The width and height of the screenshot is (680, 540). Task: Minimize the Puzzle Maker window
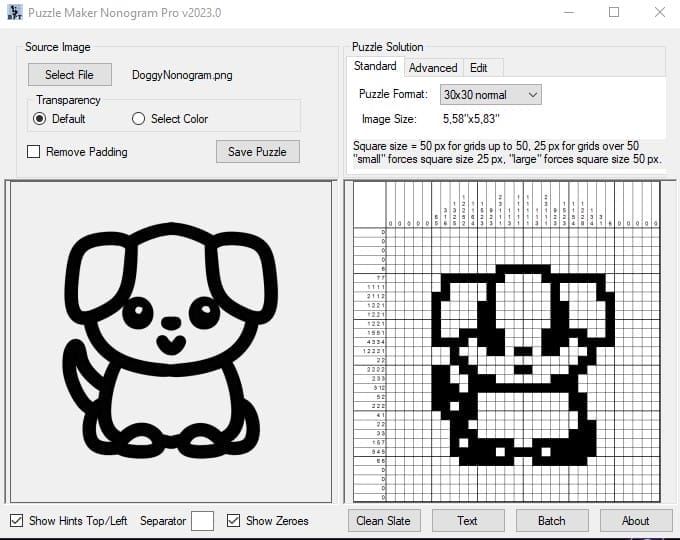pyautogui.click(x=568, y=13)
